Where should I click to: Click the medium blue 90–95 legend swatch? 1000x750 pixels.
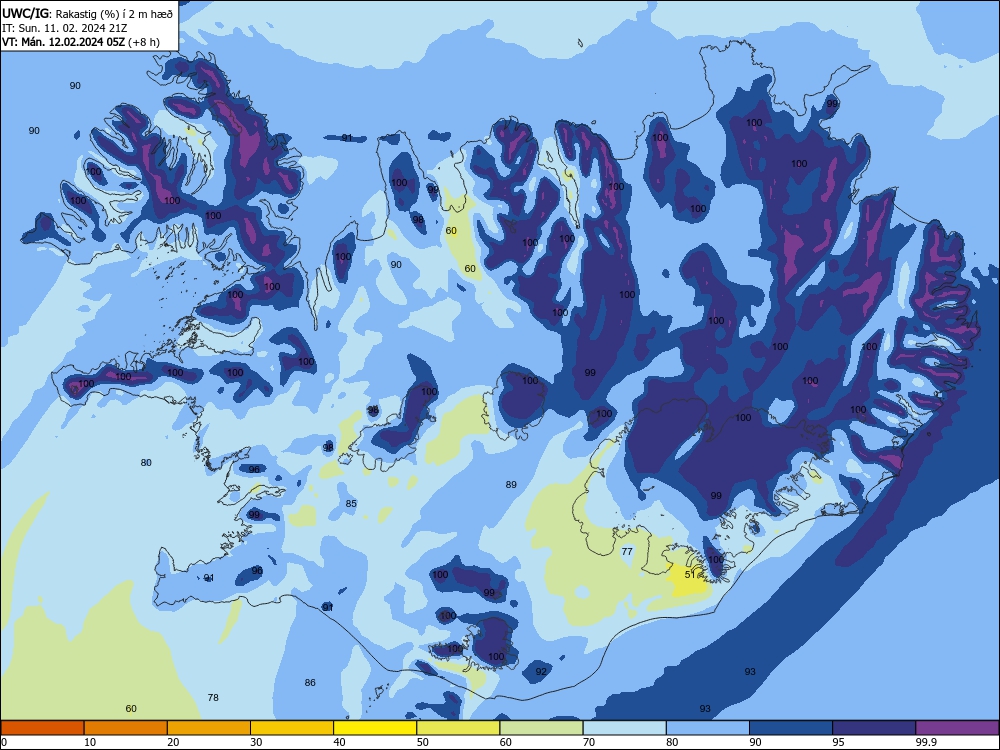[x=791, y=728]
